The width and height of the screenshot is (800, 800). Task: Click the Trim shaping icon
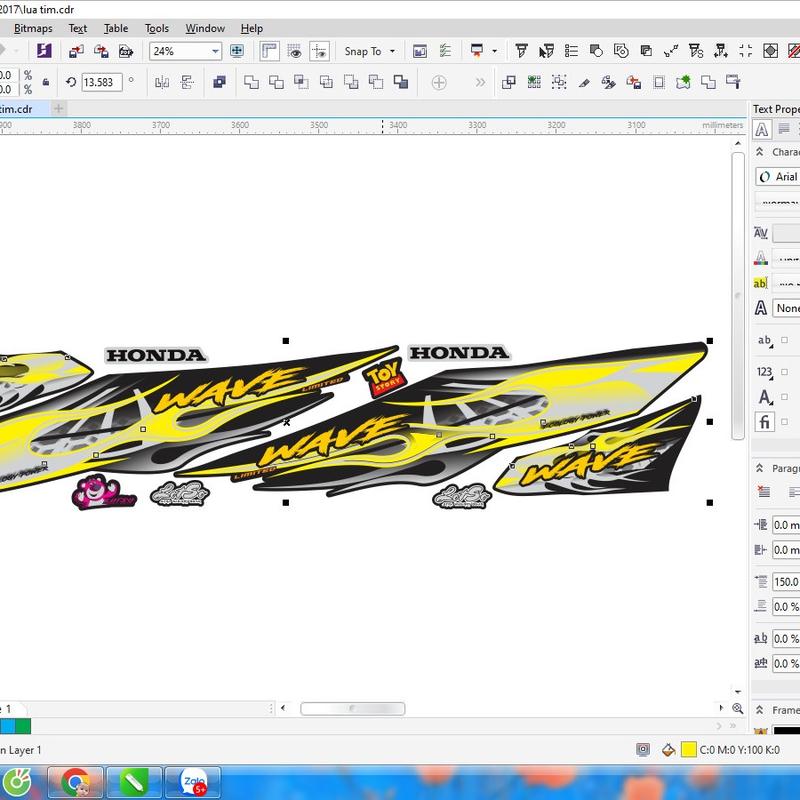pos(276,82)
